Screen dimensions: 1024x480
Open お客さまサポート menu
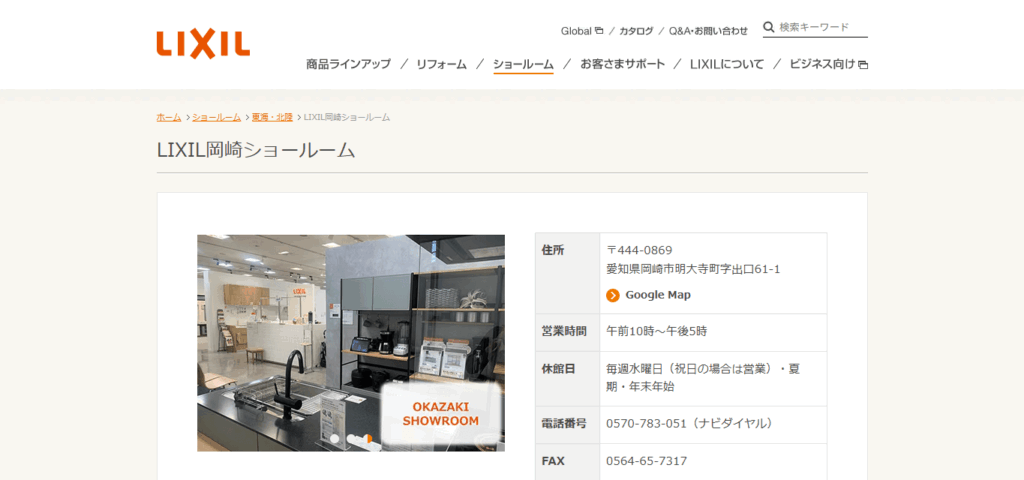tap(622, 64)
